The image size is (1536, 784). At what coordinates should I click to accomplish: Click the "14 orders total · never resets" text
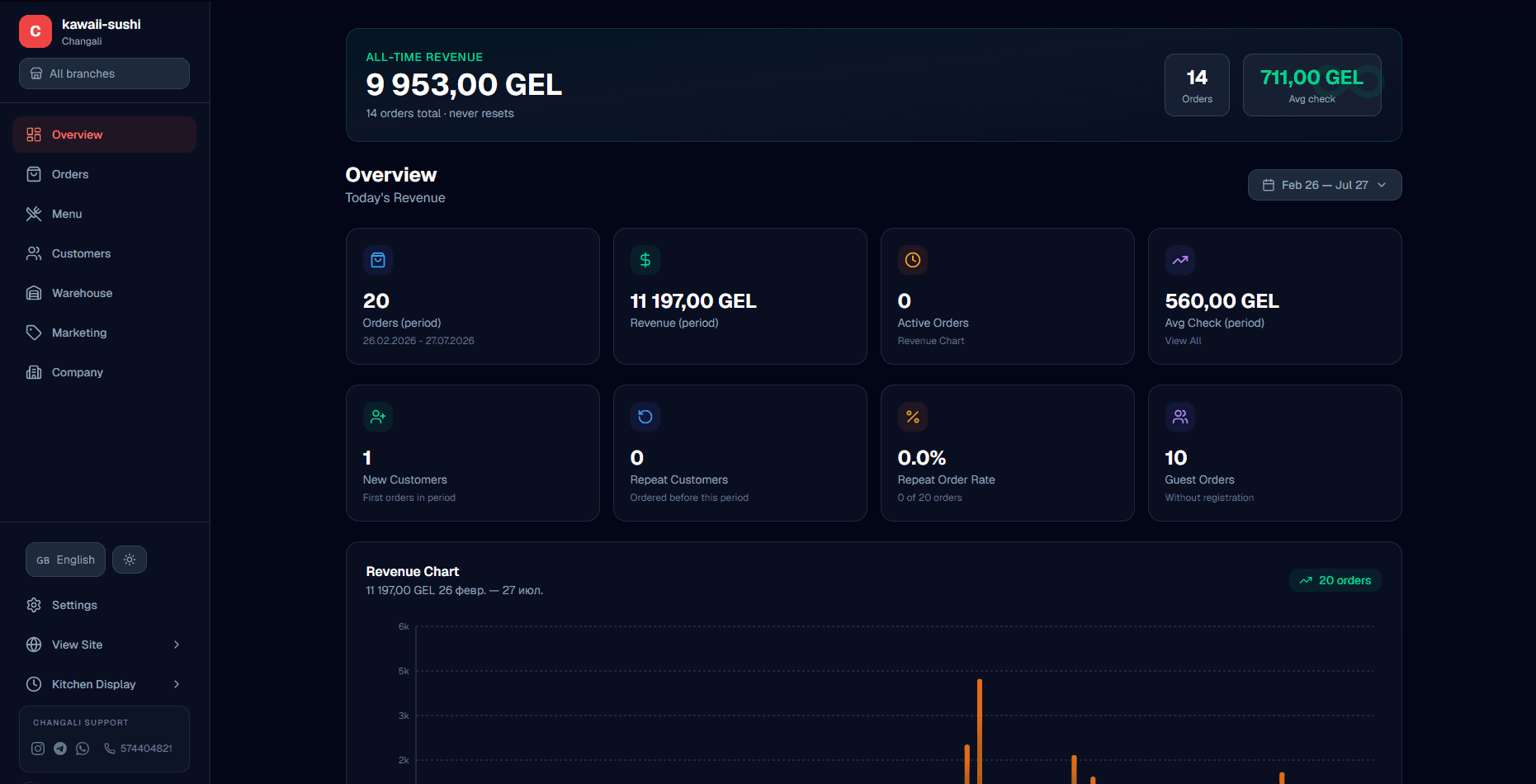[x=440, y=114]
